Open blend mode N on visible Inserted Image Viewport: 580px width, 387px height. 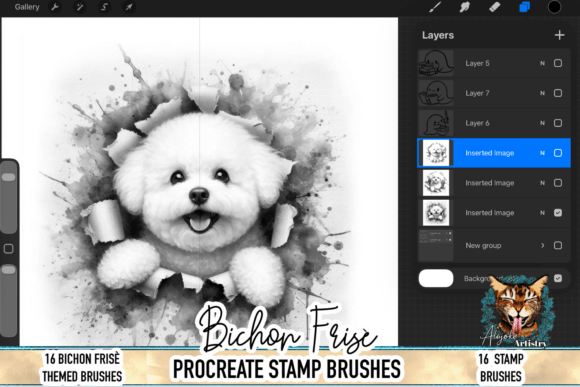(x=542, y=213)
